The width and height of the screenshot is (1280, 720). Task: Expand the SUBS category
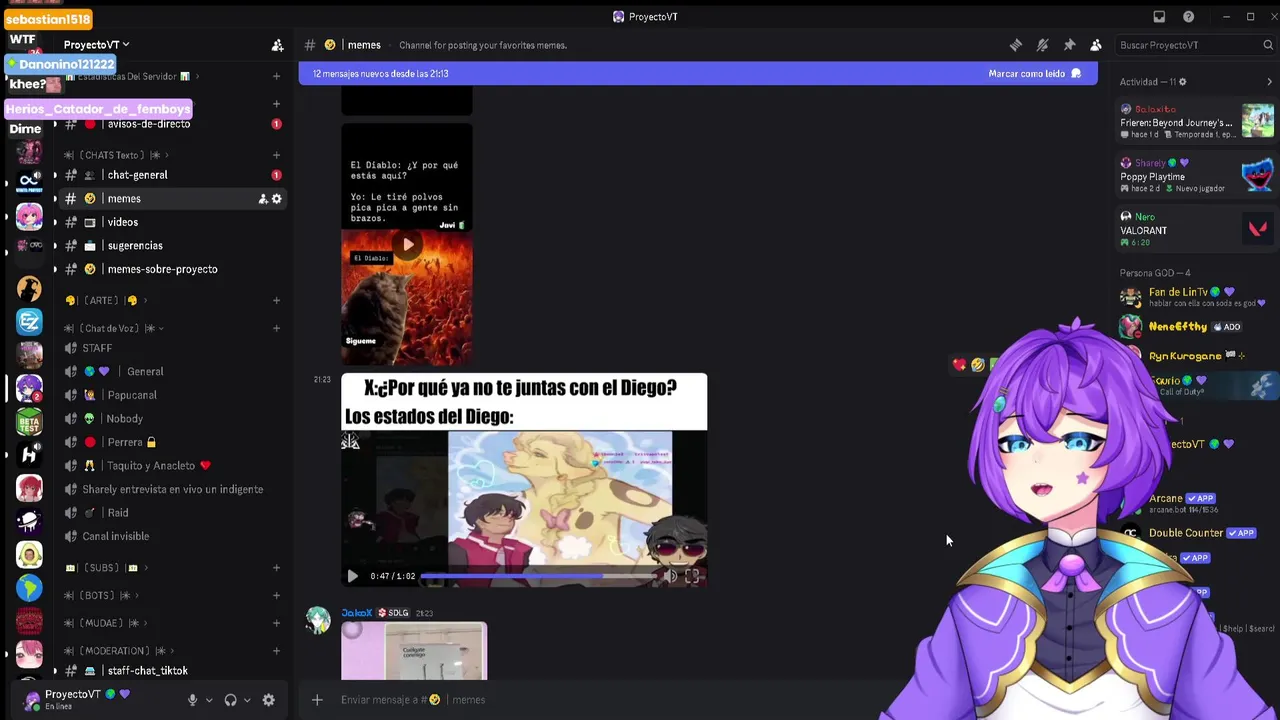(x=106, y=568)
